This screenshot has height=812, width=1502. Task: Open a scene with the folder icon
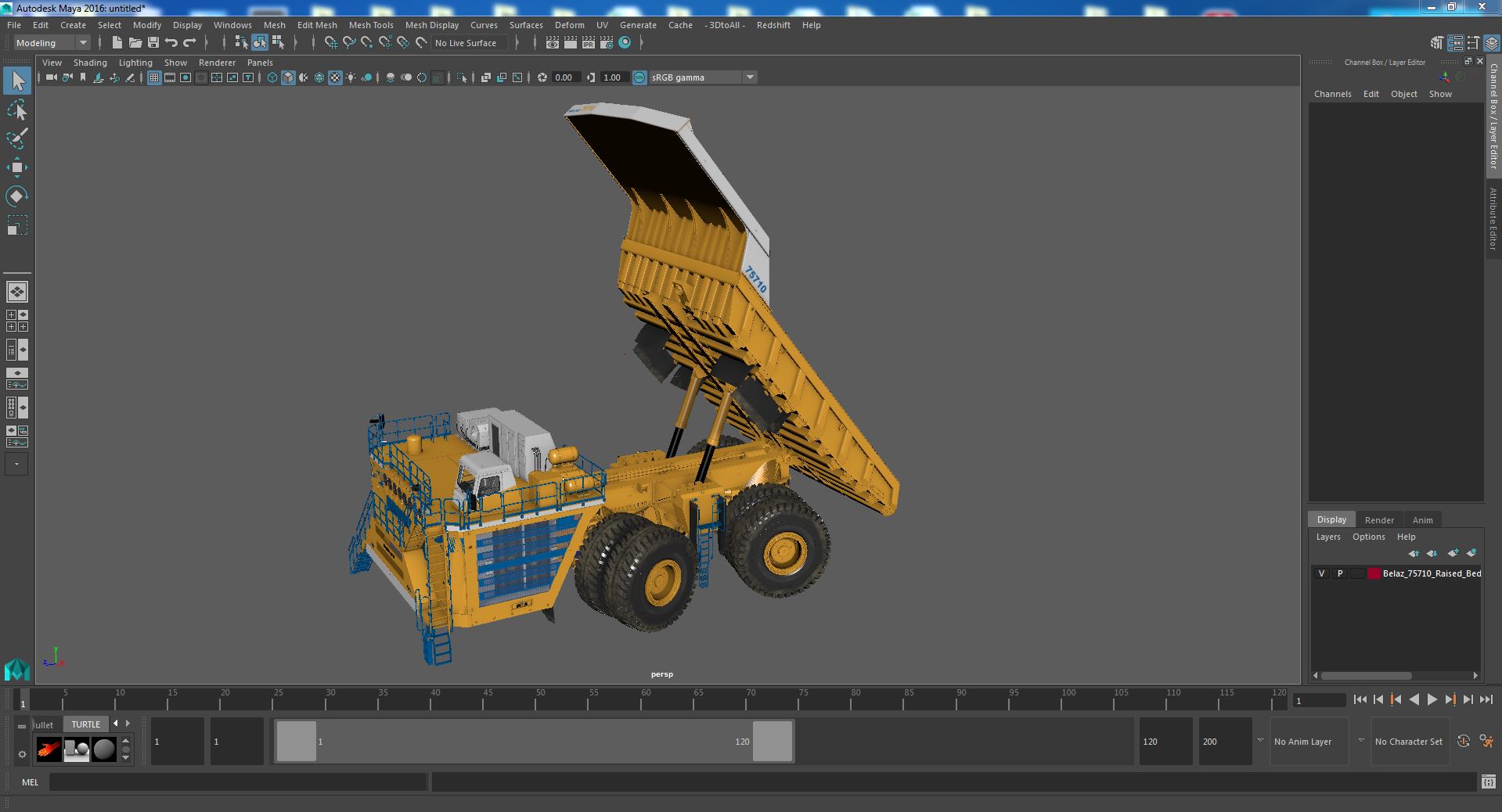(x=135, y=43)
